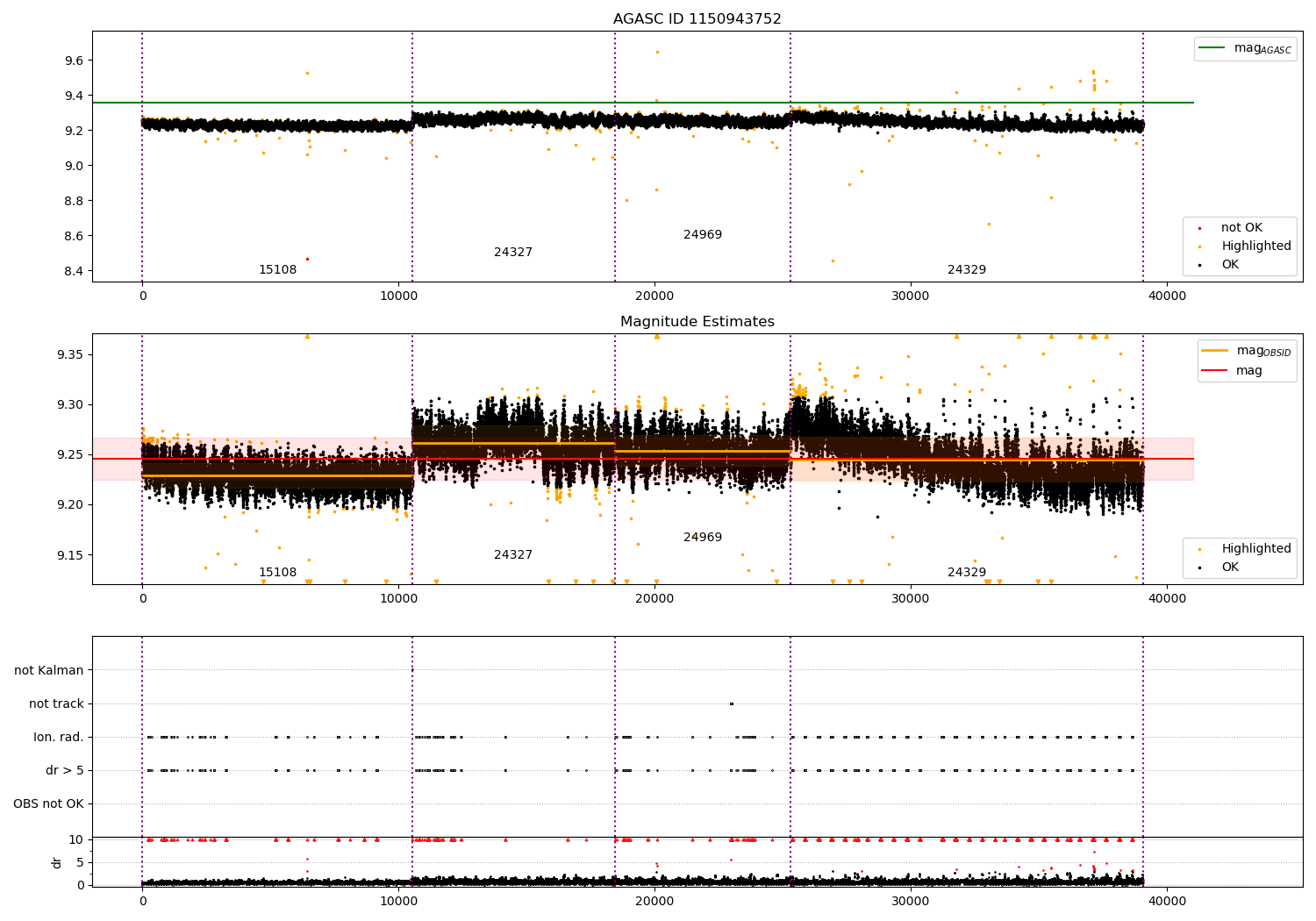Click the 9.4 y-axis tick label

pos(74,96)
